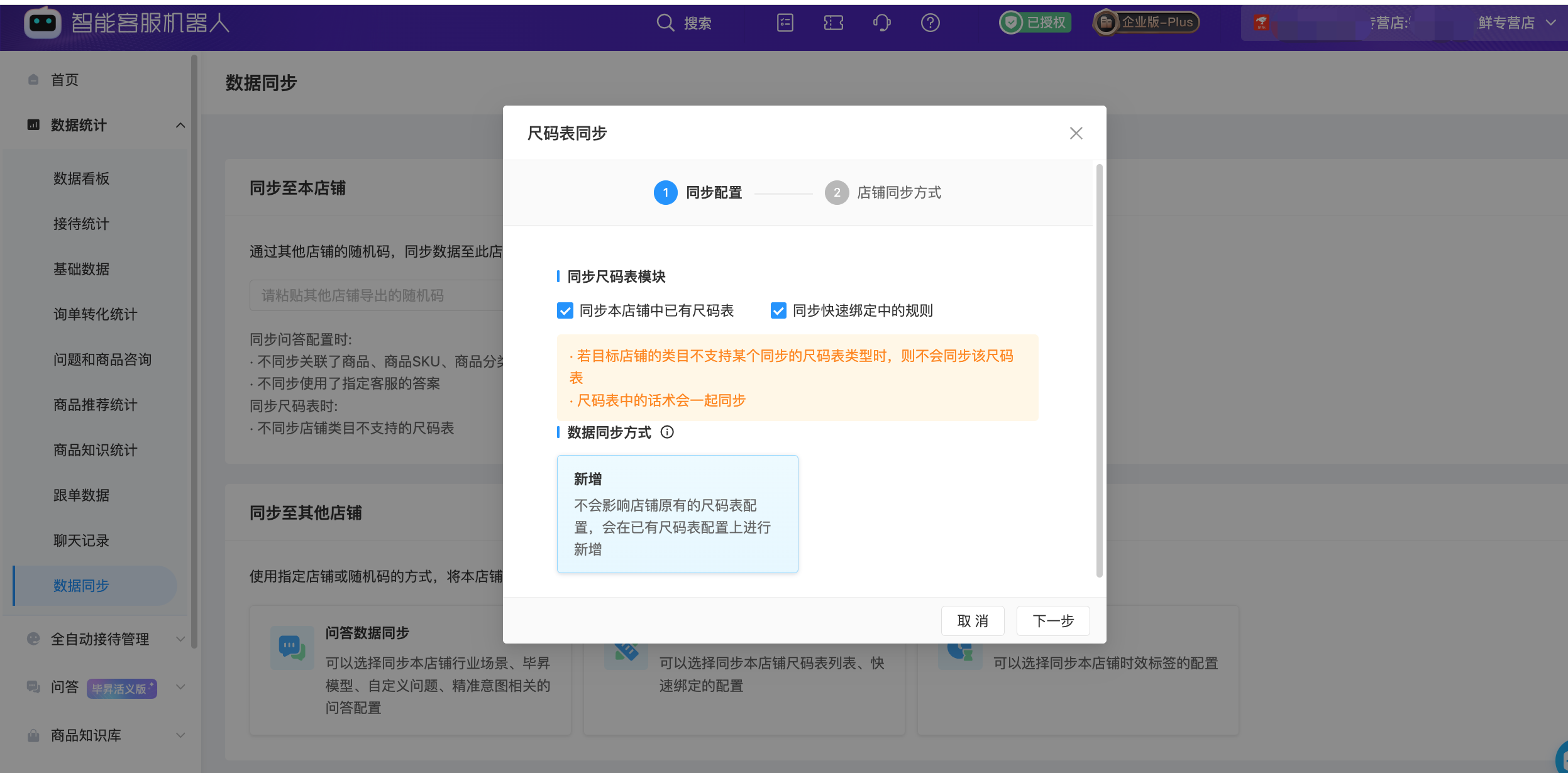Click the 毕昇活义版 badge next to 问答

(x=121, y=689)
